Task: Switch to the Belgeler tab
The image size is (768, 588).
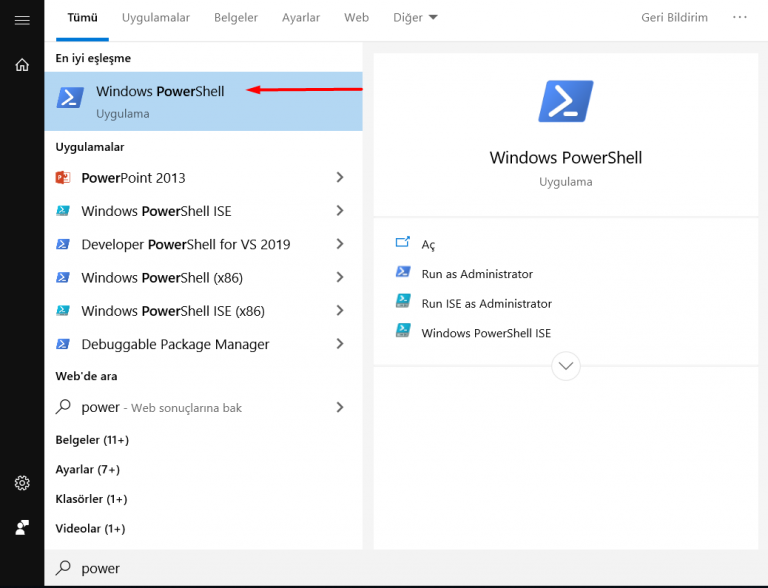Action: coord(236,18)
